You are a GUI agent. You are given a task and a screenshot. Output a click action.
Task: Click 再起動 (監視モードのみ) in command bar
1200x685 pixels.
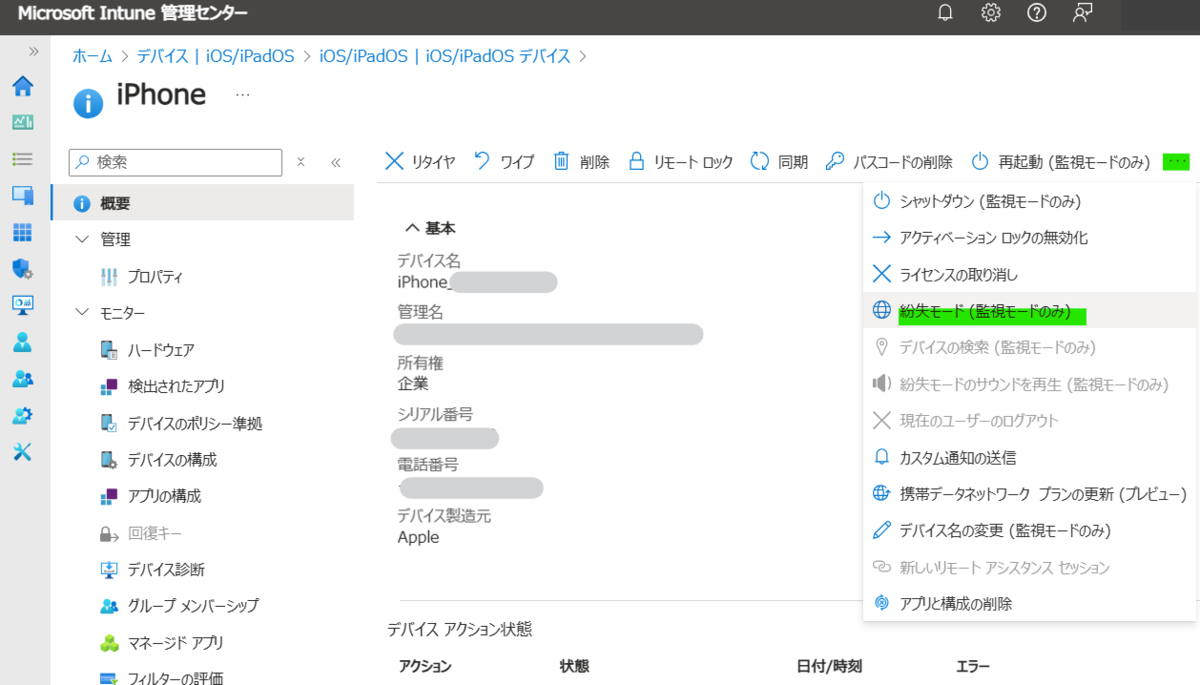click(x=1060, y=162)
